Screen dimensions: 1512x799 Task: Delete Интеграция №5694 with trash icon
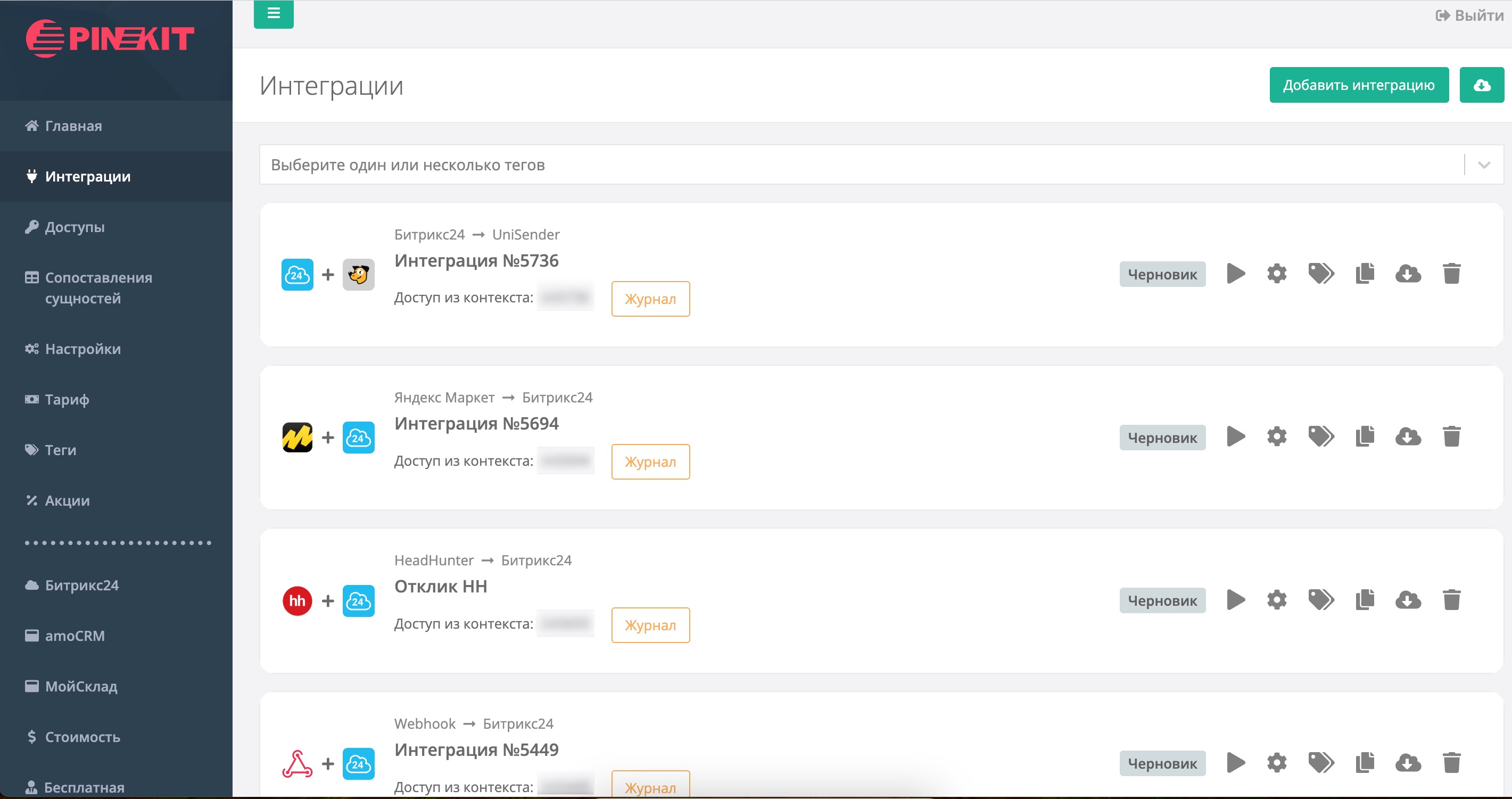(x=1451, y=437)
